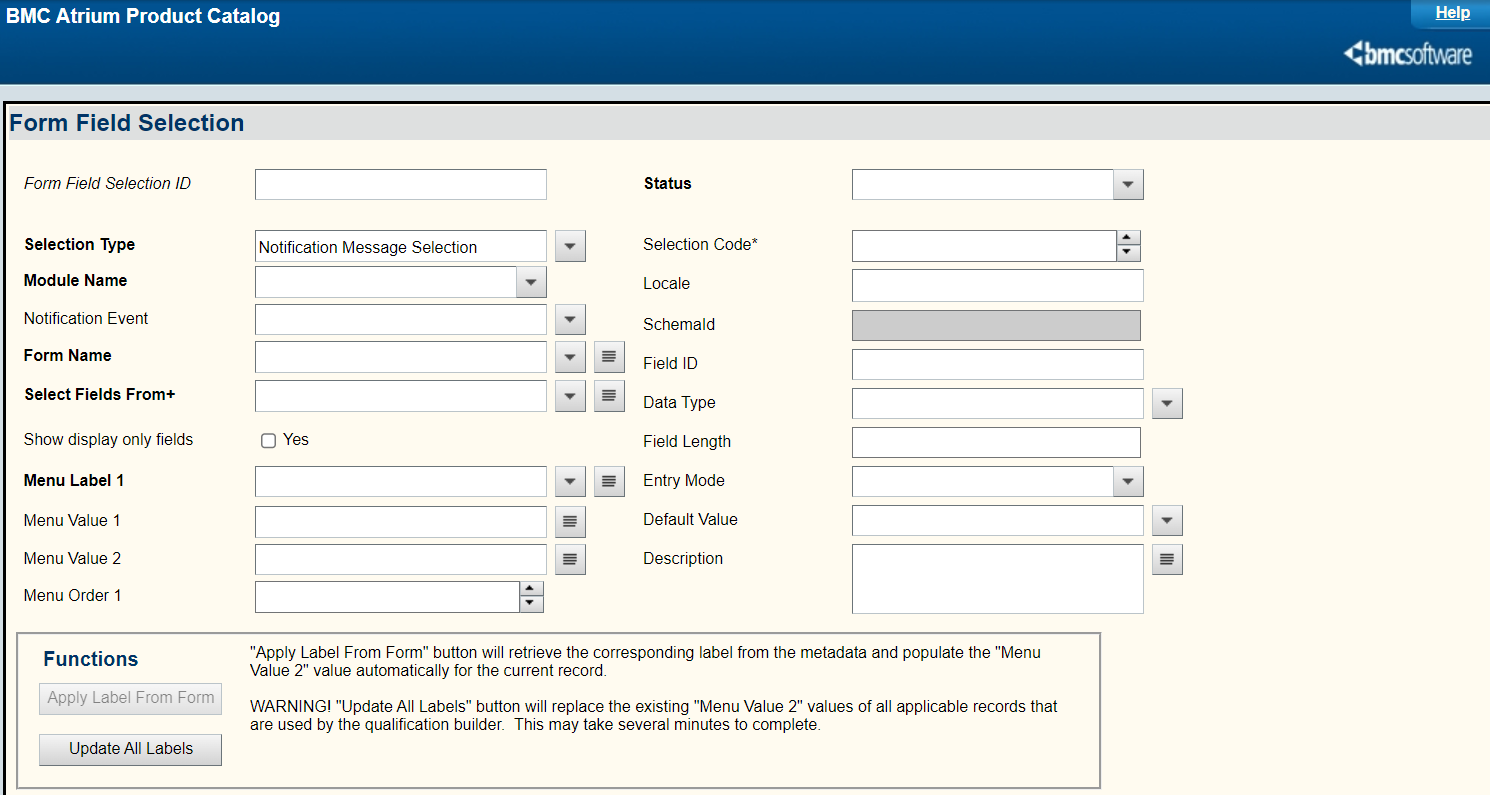
Task: Click the Apply Label From Form button
Action: click(x=131, y=698)
